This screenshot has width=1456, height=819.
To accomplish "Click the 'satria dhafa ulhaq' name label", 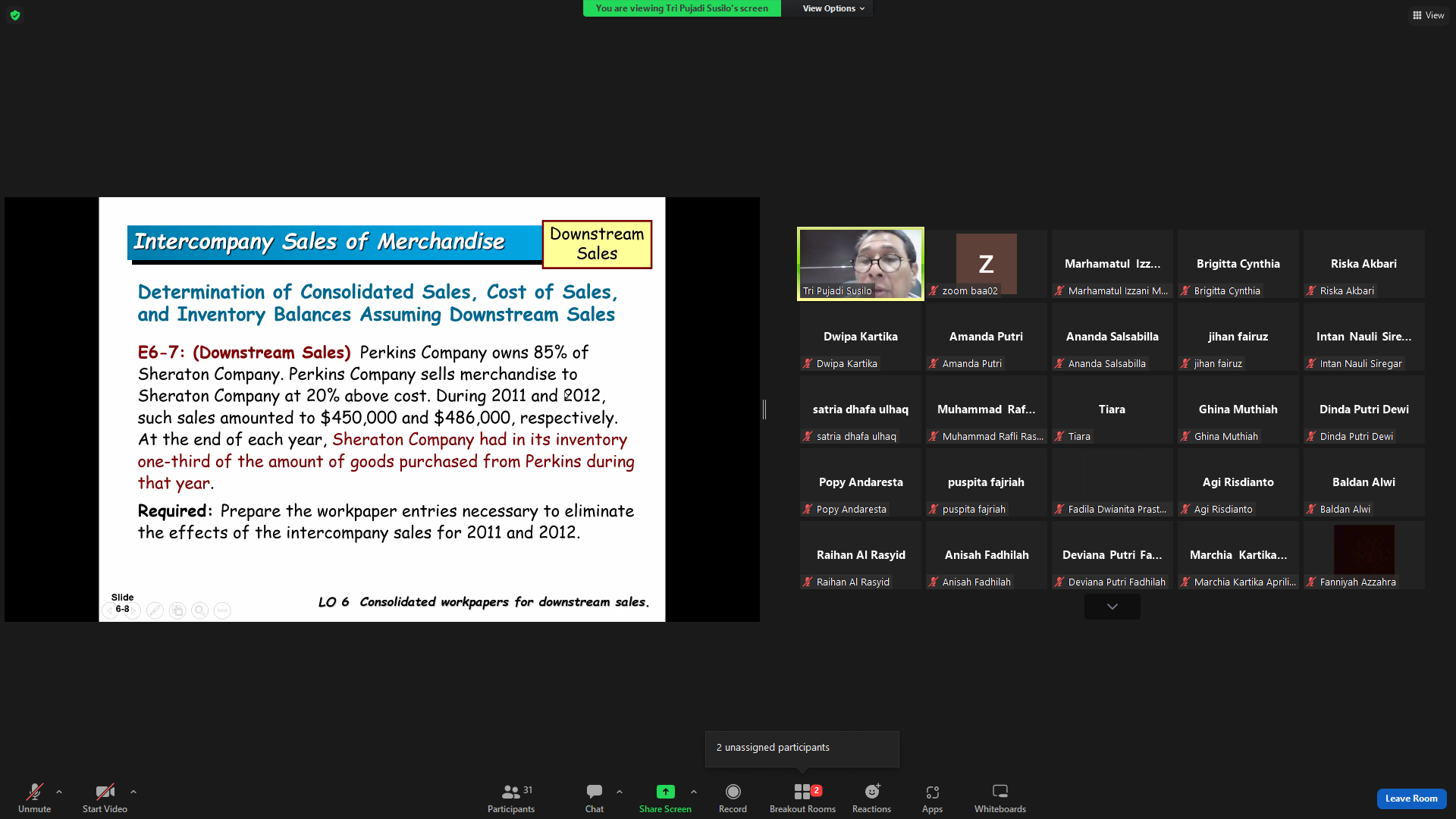I will (856, 437).
